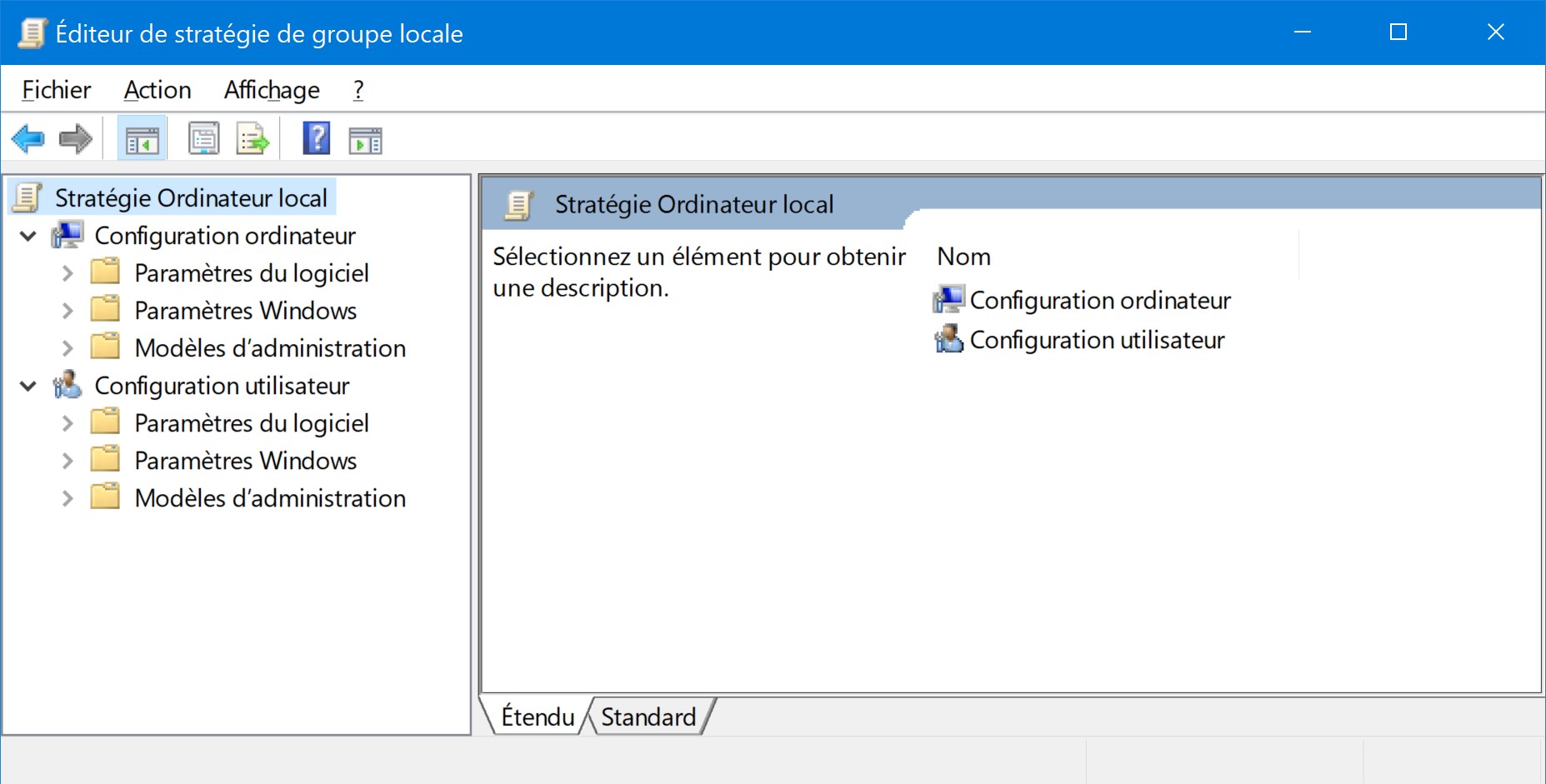Screen dimensions: 1546x784
Task: Click the computer icon of Configuration ordinateur in the tree
Action: (x=68, y=235)
